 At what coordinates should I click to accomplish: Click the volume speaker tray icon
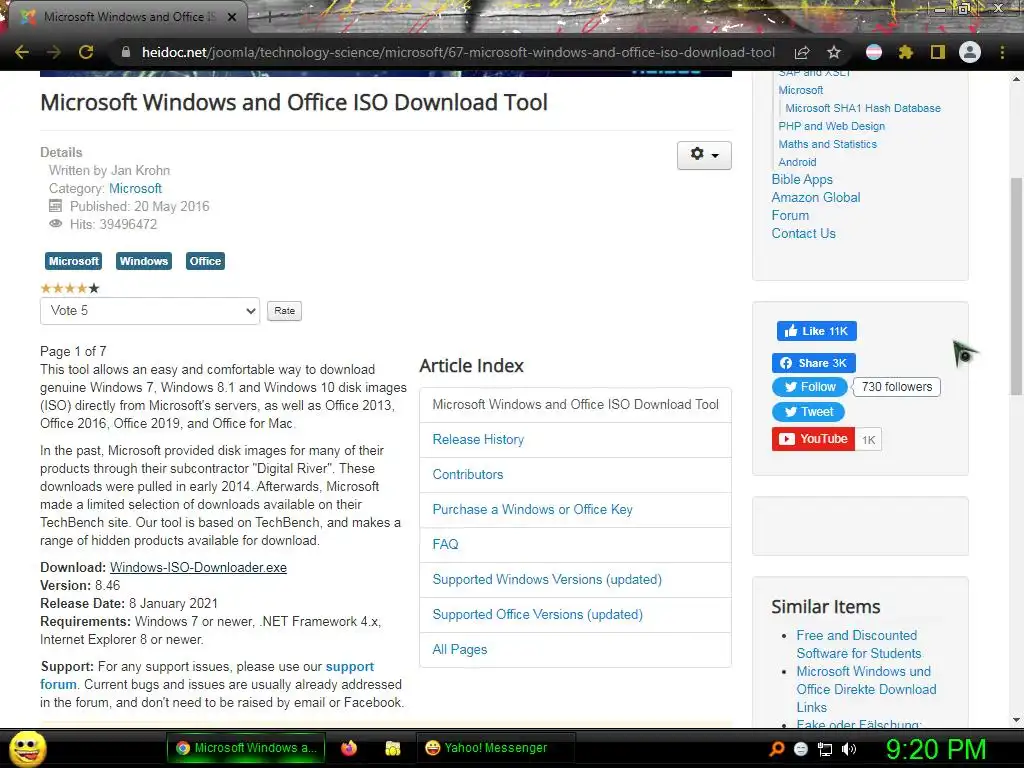point(849,749)
